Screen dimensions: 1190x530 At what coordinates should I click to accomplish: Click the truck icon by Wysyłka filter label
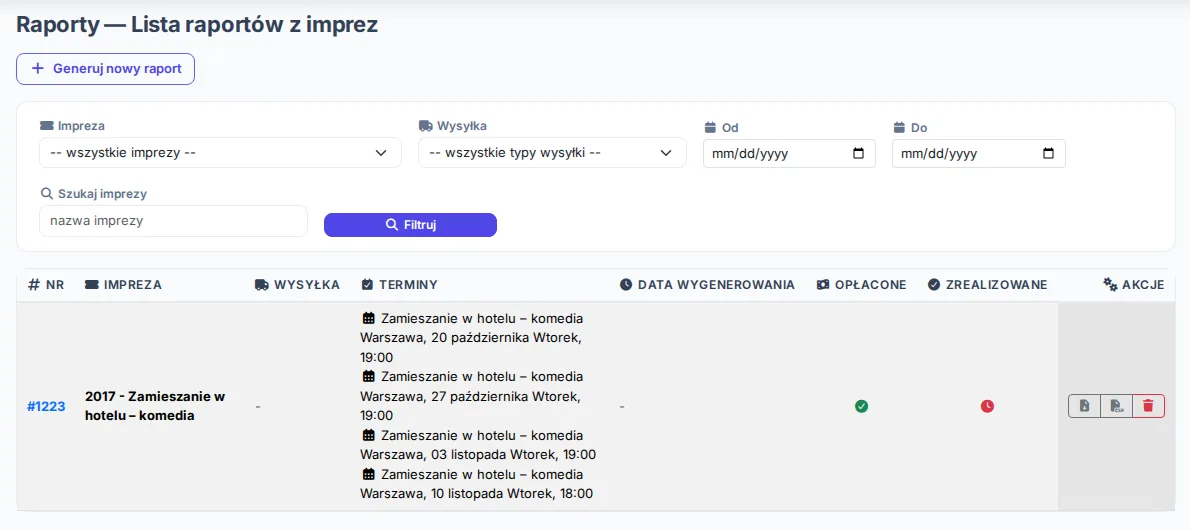tap(426, 125)
